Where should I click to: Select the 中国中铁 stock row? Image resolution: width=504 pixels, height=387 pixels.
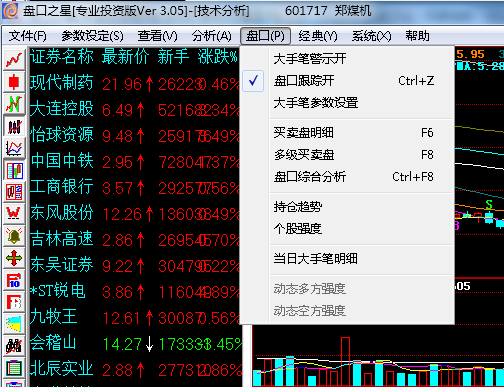pyautogui.click(x=134, y=161)
